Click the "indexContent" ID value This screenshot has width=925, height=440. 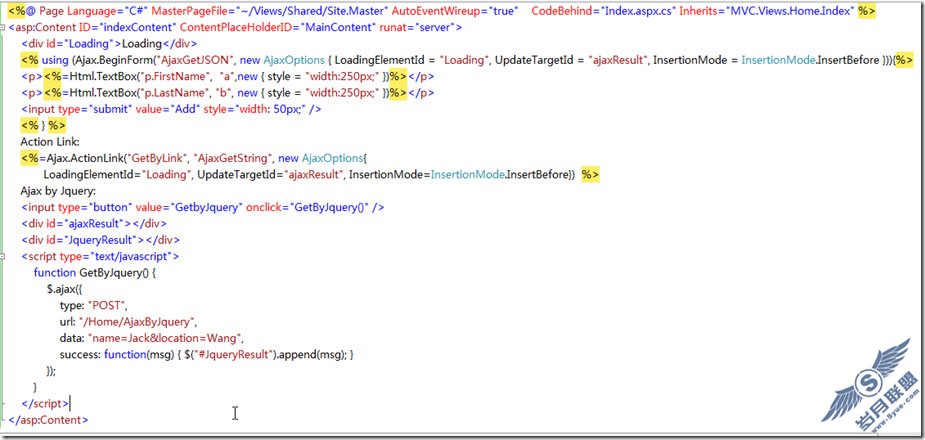click(138, 28)
